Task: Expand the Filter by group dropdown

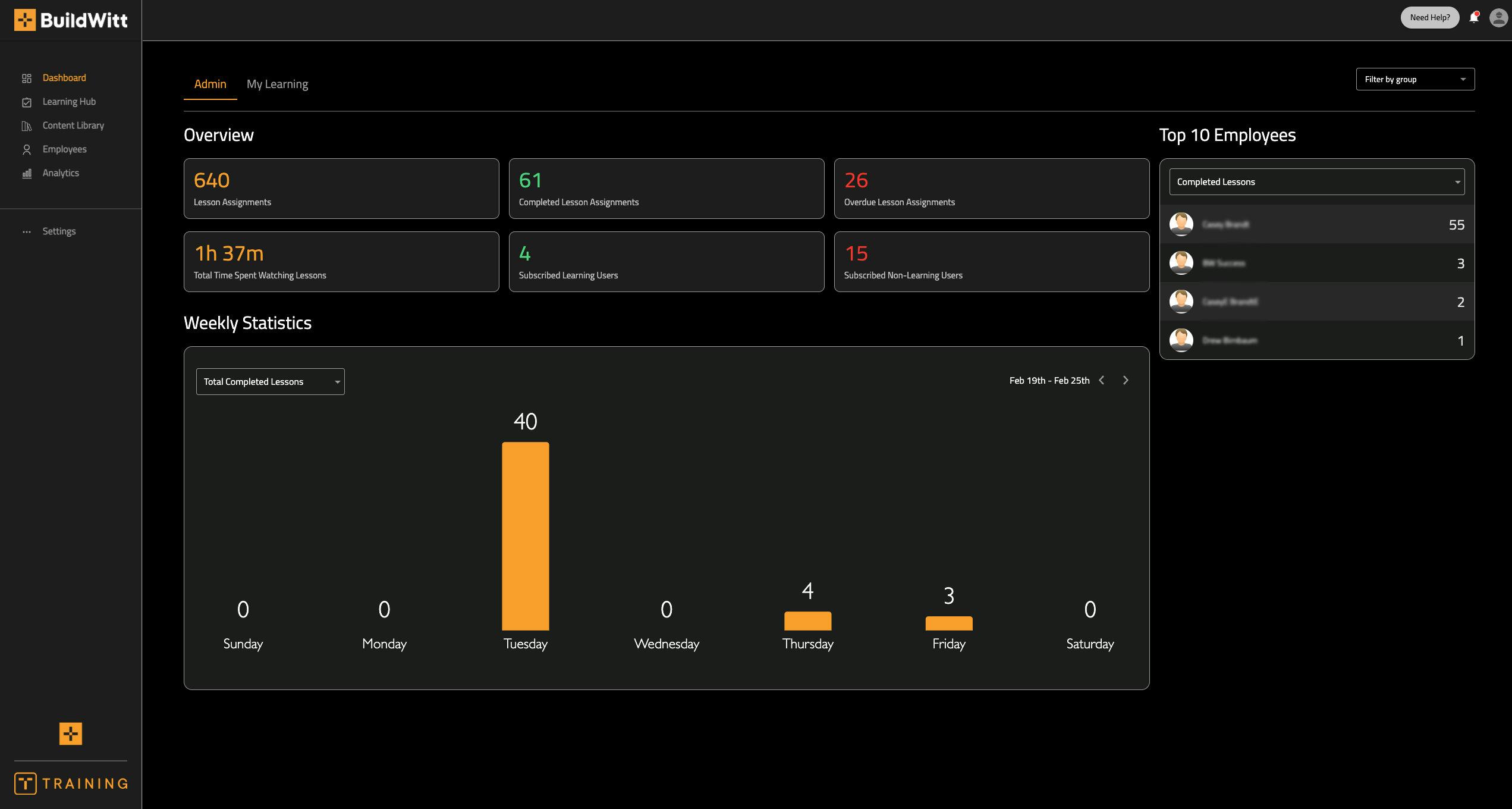Action: pyautogui.click(x=1414, y=79)
